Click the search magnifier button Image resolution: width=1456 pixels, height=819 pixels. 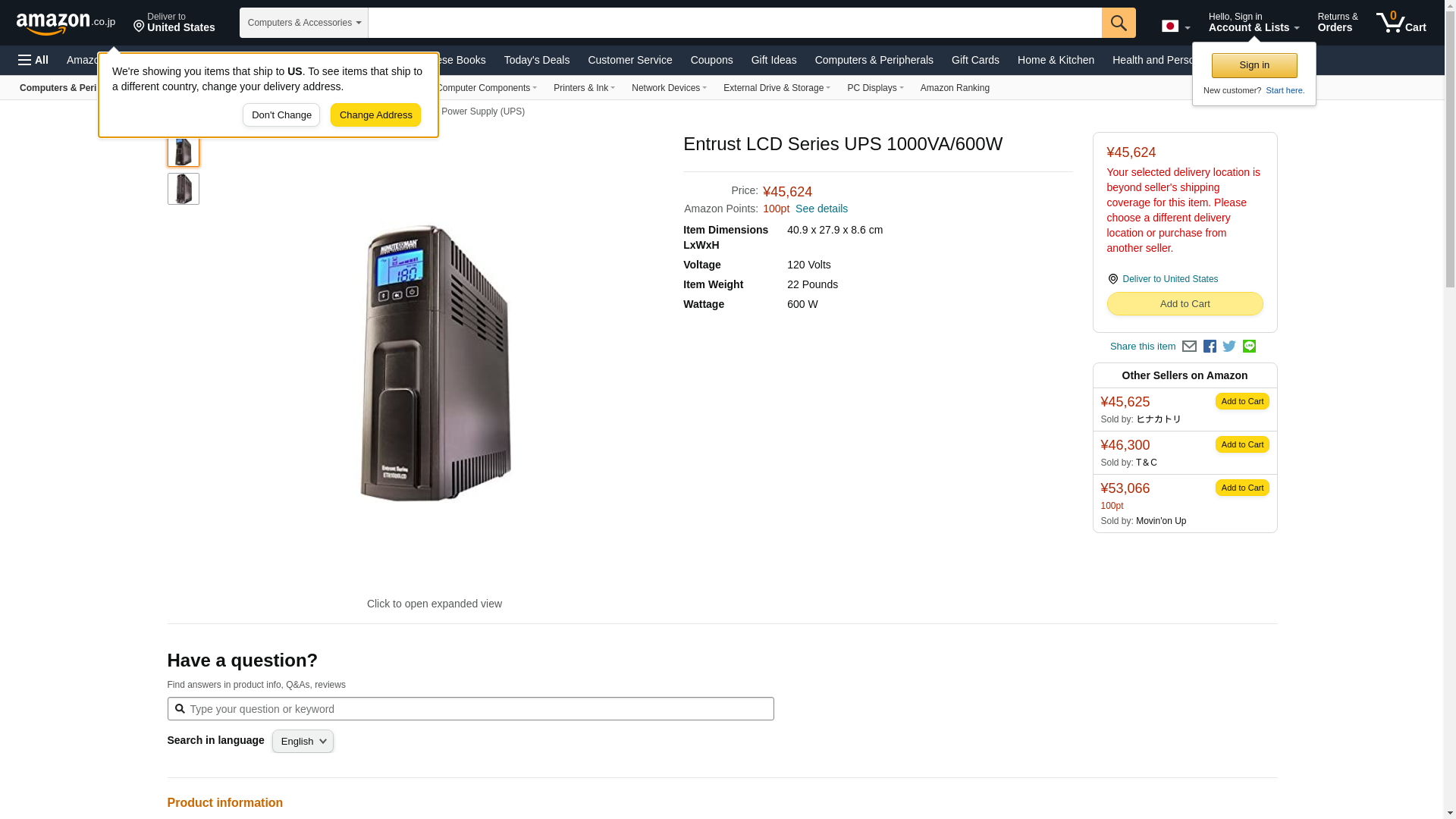(x=1118, y=23)
